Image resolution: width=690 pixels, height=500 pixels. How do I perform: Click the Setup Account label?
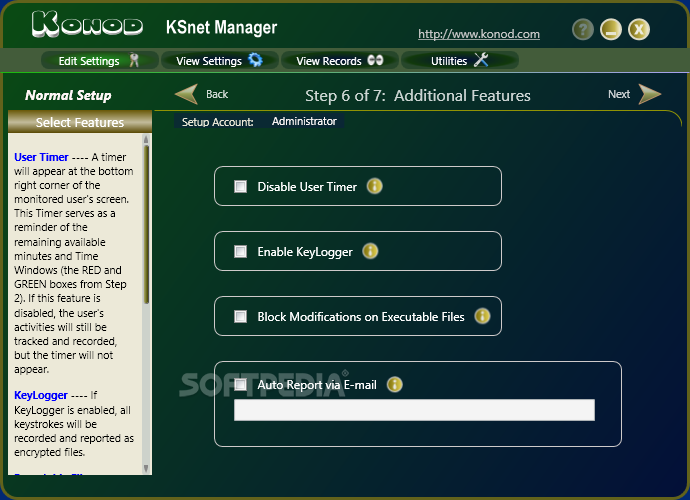[217, 122]
